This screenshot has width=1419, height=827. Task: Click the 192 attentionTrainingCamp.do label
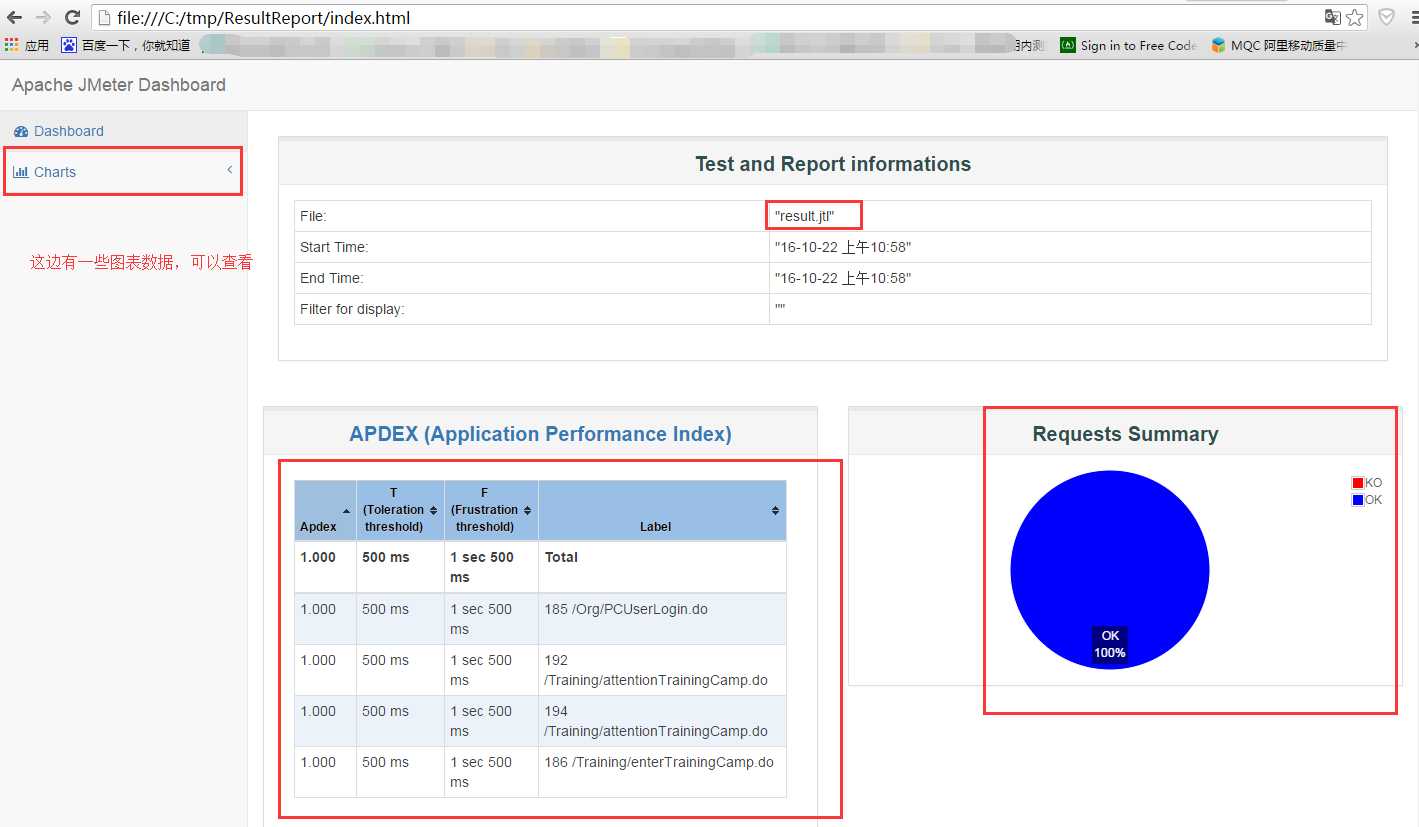tap(656, 670)
